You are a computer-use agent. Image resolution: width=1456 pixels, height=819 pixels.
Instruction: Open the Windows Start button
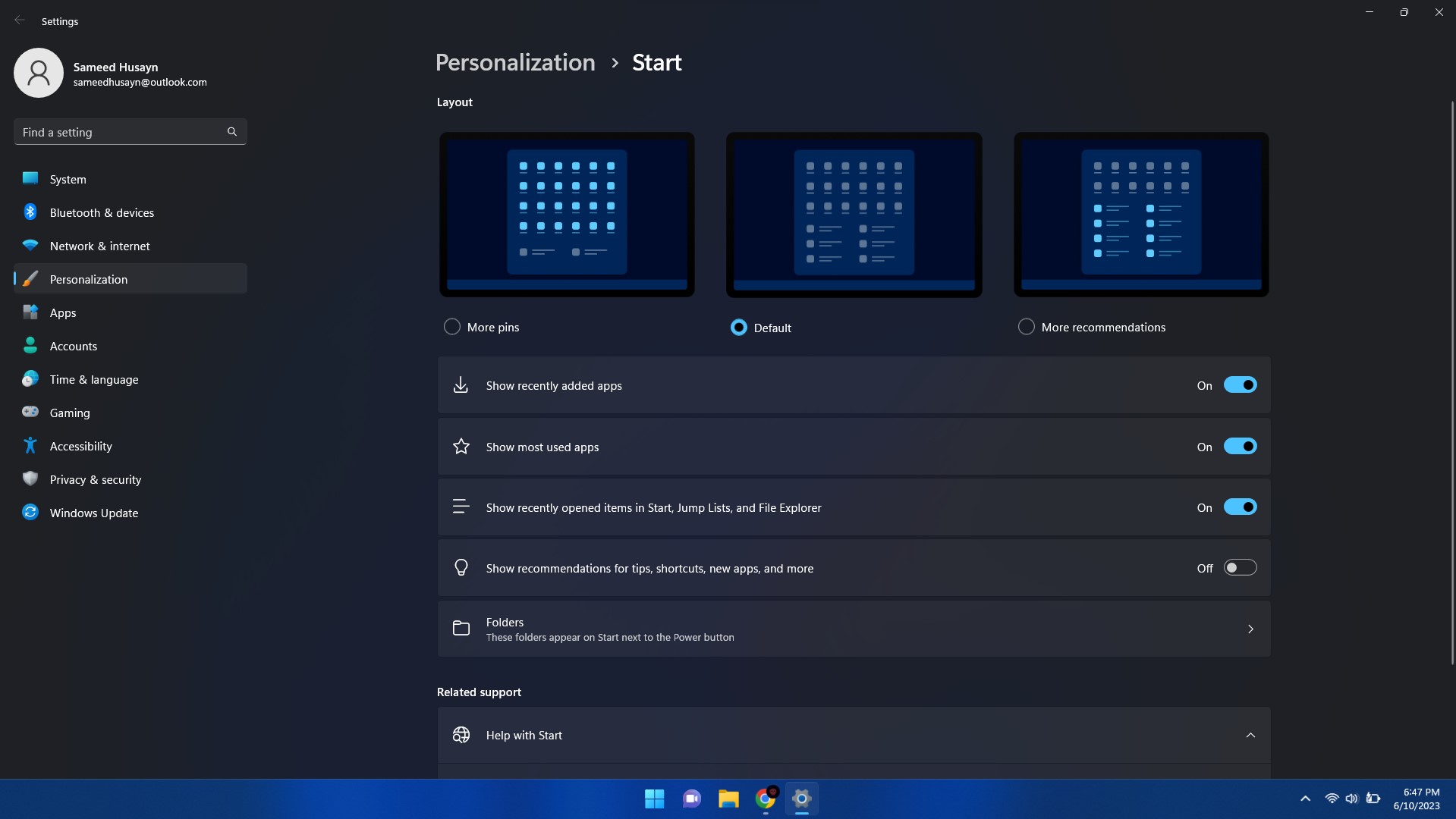click(x=654, y=799)
